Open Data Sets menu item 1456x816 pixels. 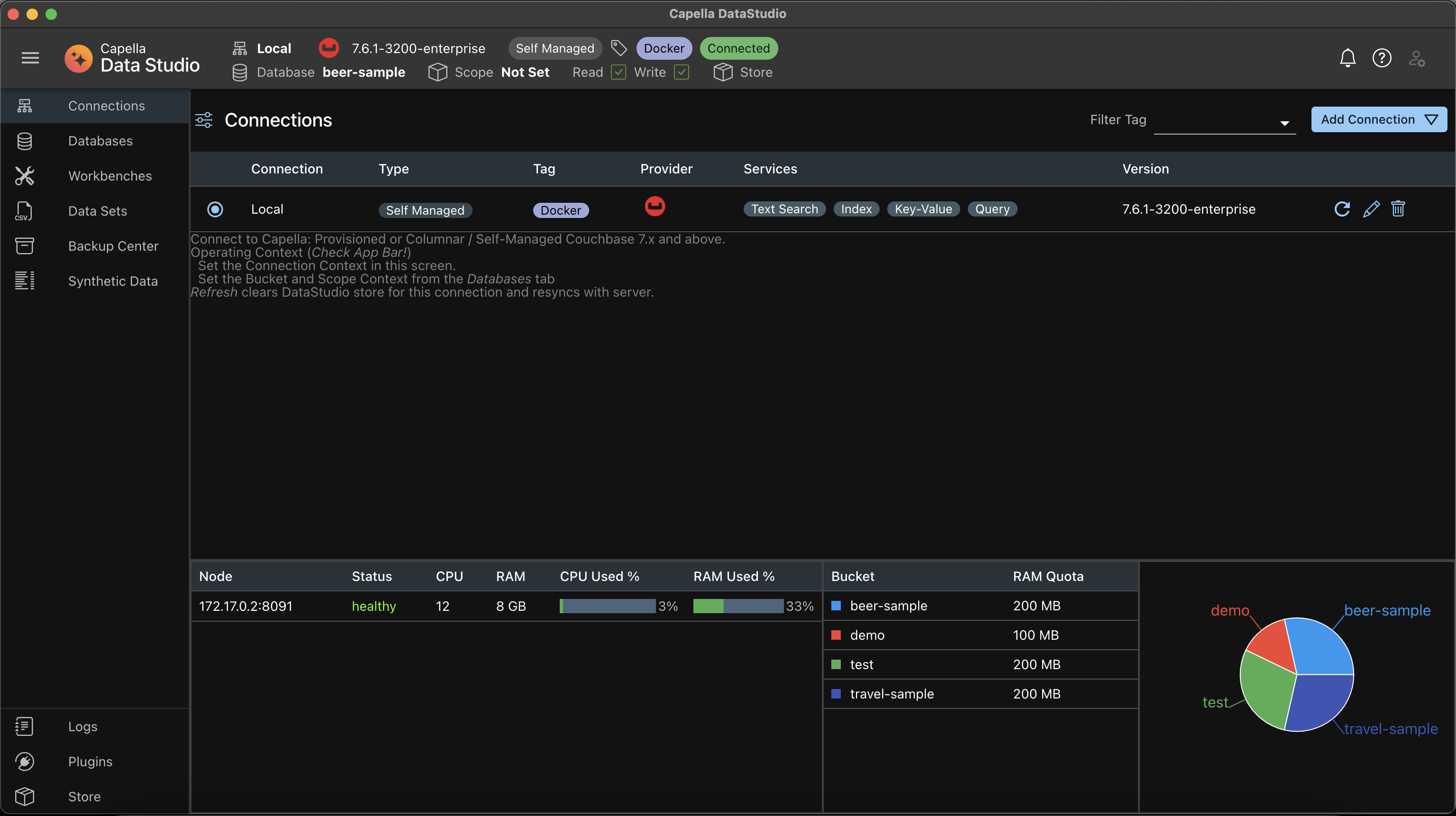tap(95, 211)
